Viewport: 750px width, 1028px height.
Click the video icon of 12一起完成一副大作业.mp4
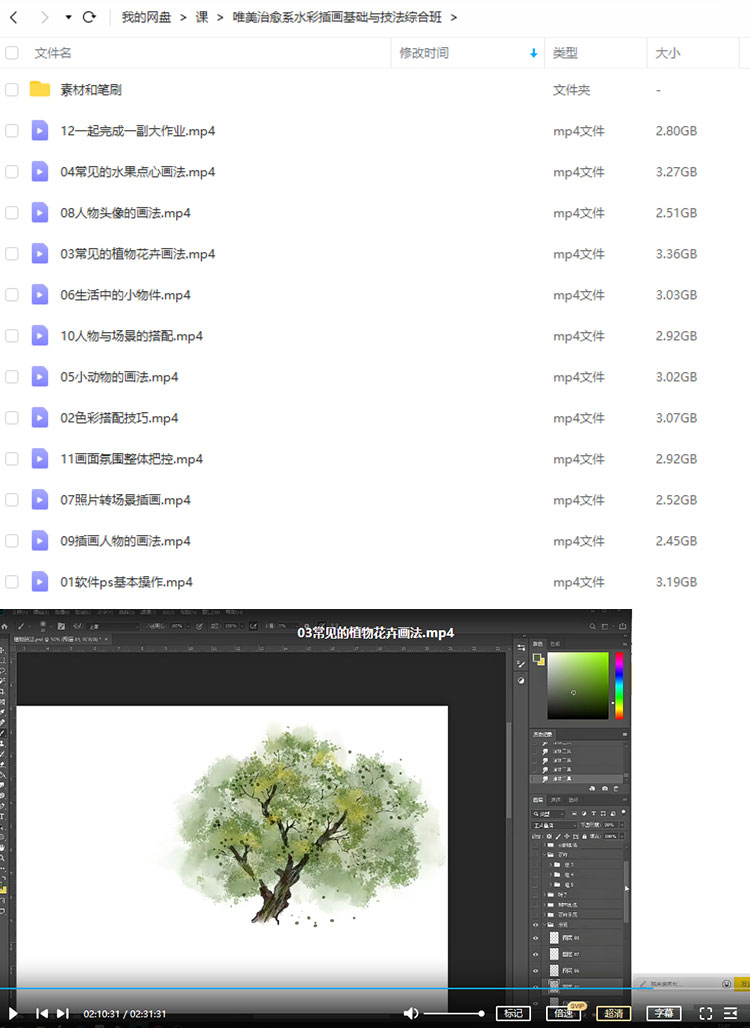click(x=40, y=130)
